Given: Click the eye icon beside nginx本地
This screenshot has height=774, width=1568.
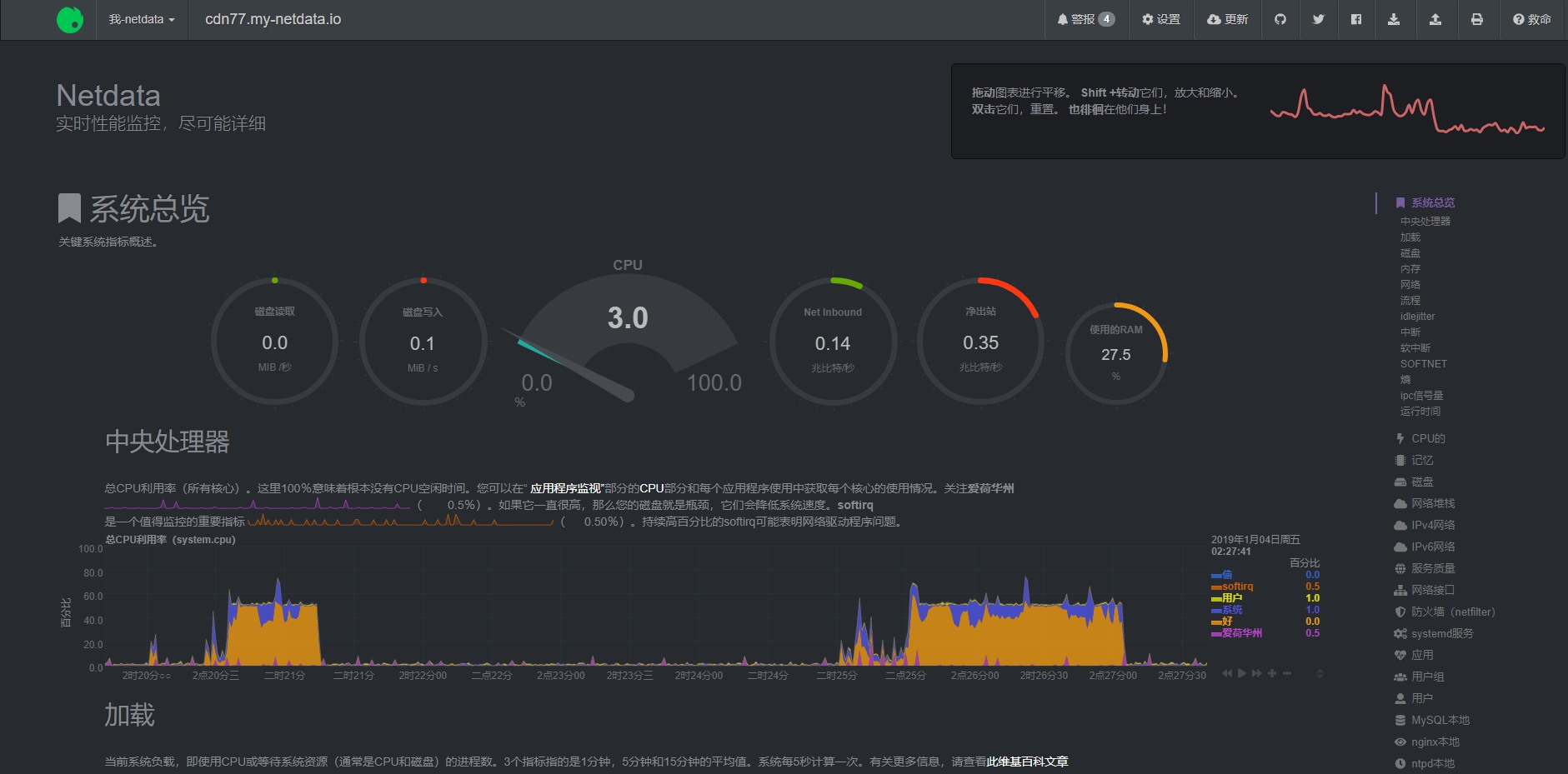Looking at the screenshot, I should point(1400,742).
